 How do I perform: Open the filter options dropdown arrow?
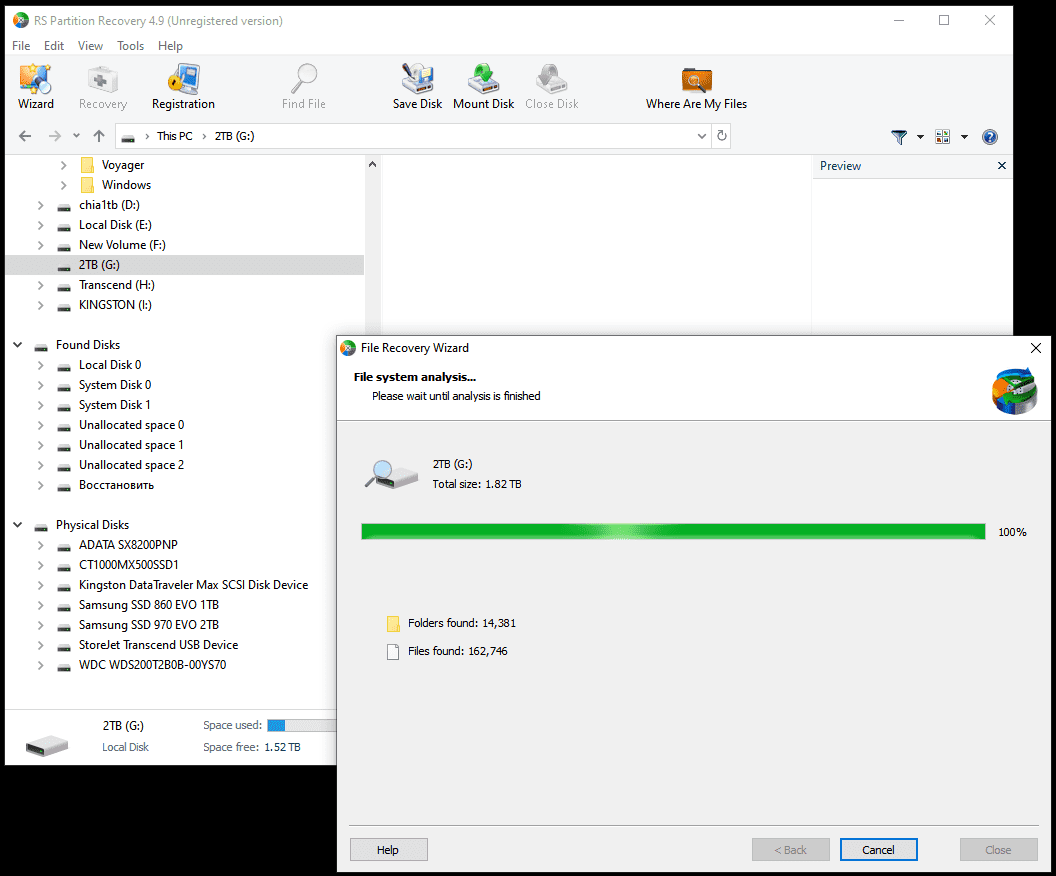tap(920, 137)
